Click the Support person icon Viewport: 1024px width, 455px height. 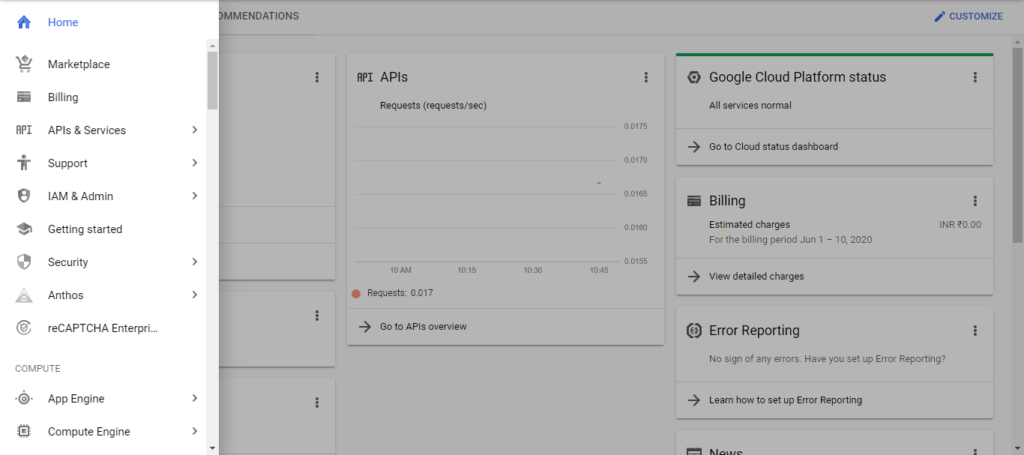point(24,163)
